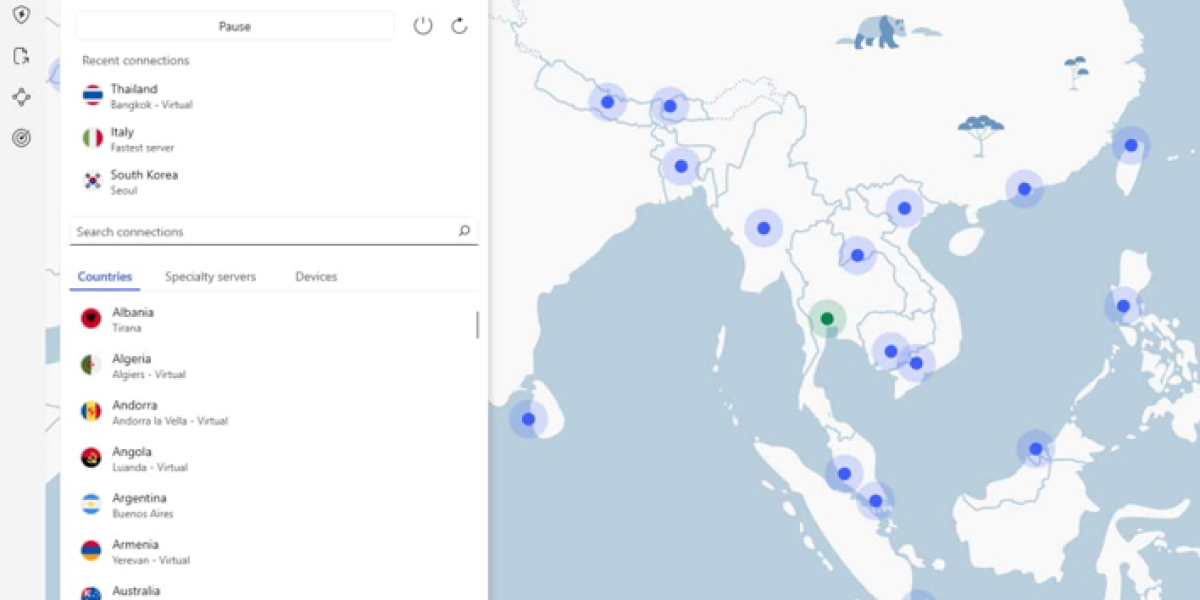This screenshot has width=1200, height=600.
Task: Click the green connected Thailand pin
Action: [x=827, y=319]
